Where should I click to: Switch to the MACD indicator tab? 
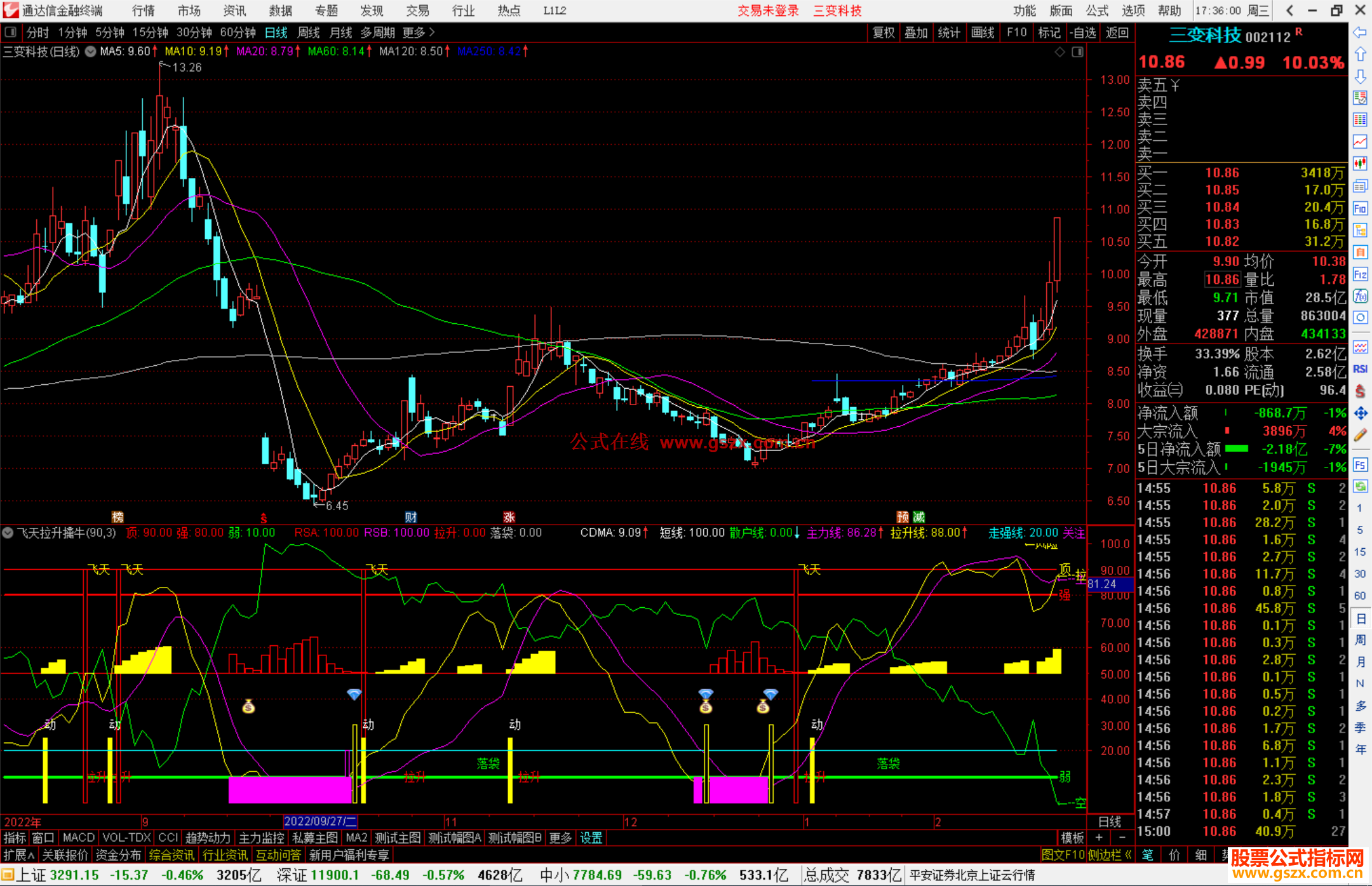pyautogui.click(x=78, y=838)
